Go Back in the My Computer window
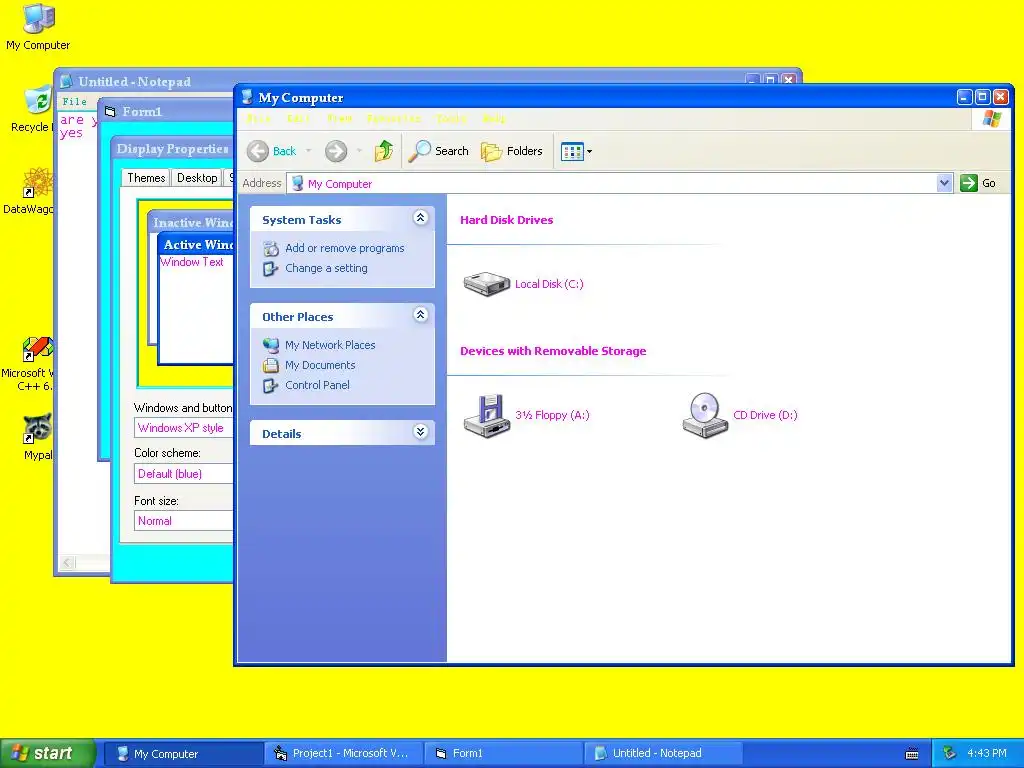Image resolution: width=1024 pixels, height=768 pixels. click(x=272, y=151)
